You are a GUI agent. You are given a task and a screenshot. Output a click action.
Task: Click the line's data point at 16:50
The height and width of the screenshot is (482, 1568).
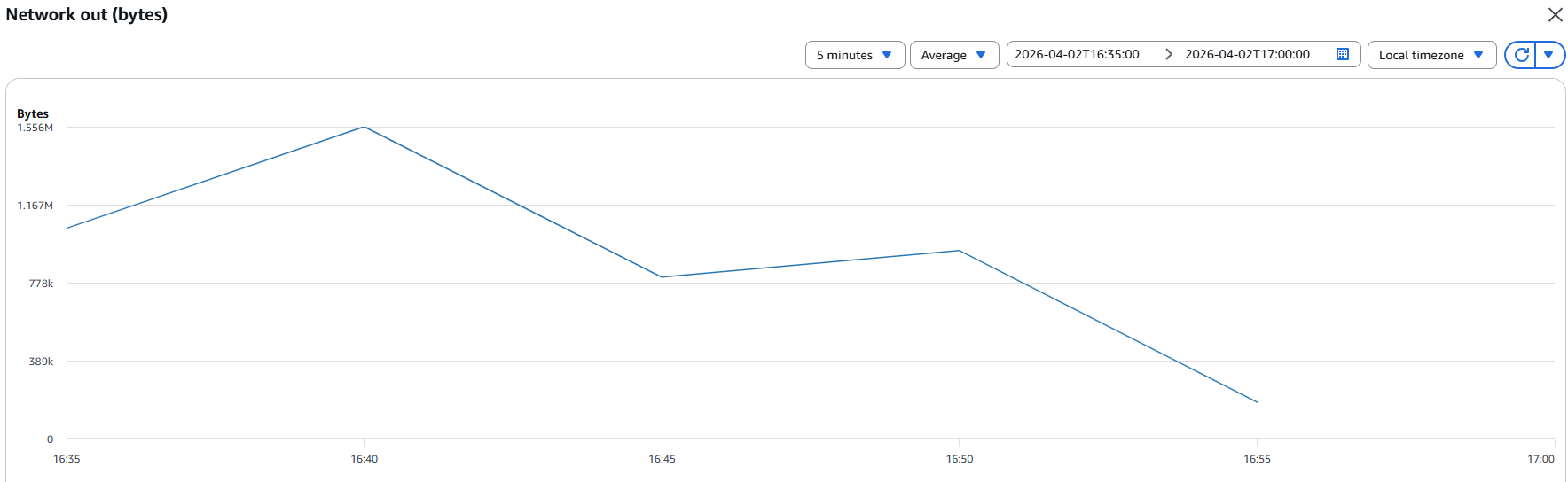(960, 251)
